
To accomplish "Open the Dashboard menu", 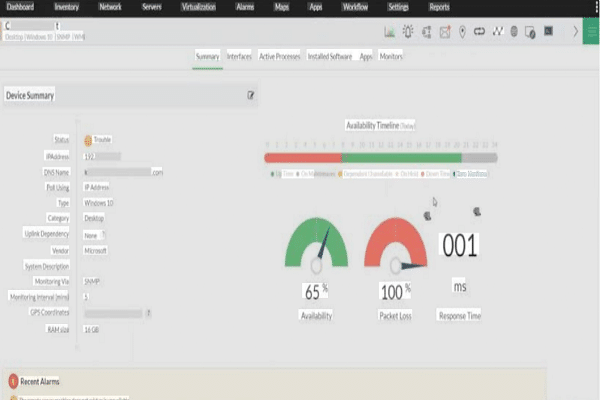I will [x=20, y=7].
